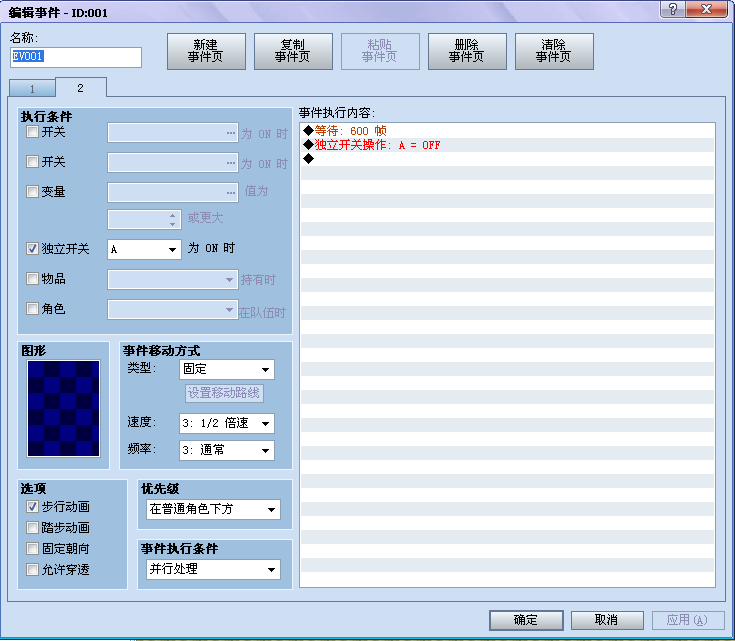
Task: Click 设置移动路线 button
Action: tap(224, 393)
